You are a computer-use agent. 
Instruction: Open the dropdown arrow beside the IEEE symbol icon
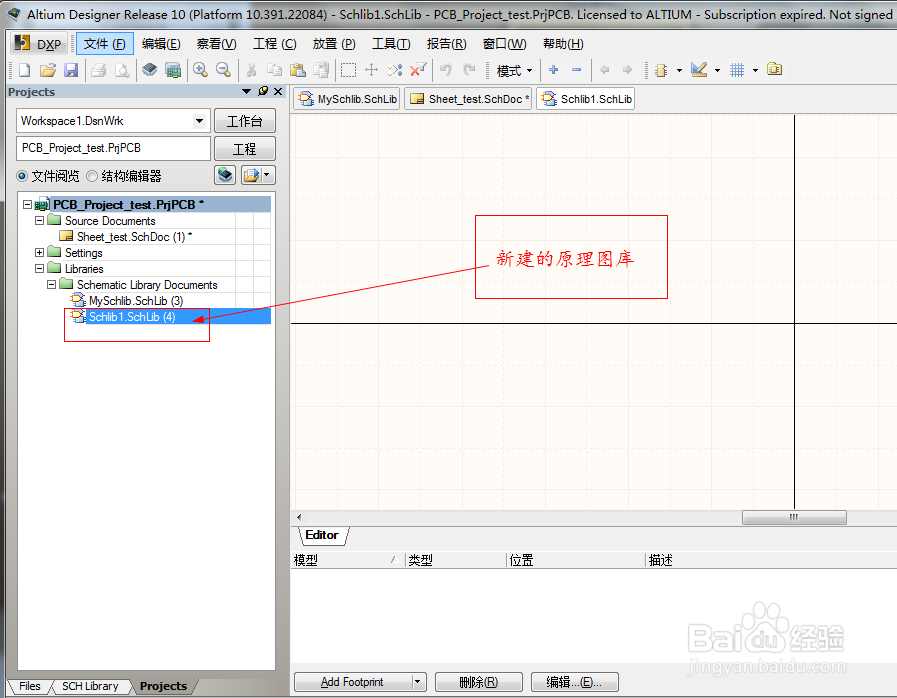point(680,70)
